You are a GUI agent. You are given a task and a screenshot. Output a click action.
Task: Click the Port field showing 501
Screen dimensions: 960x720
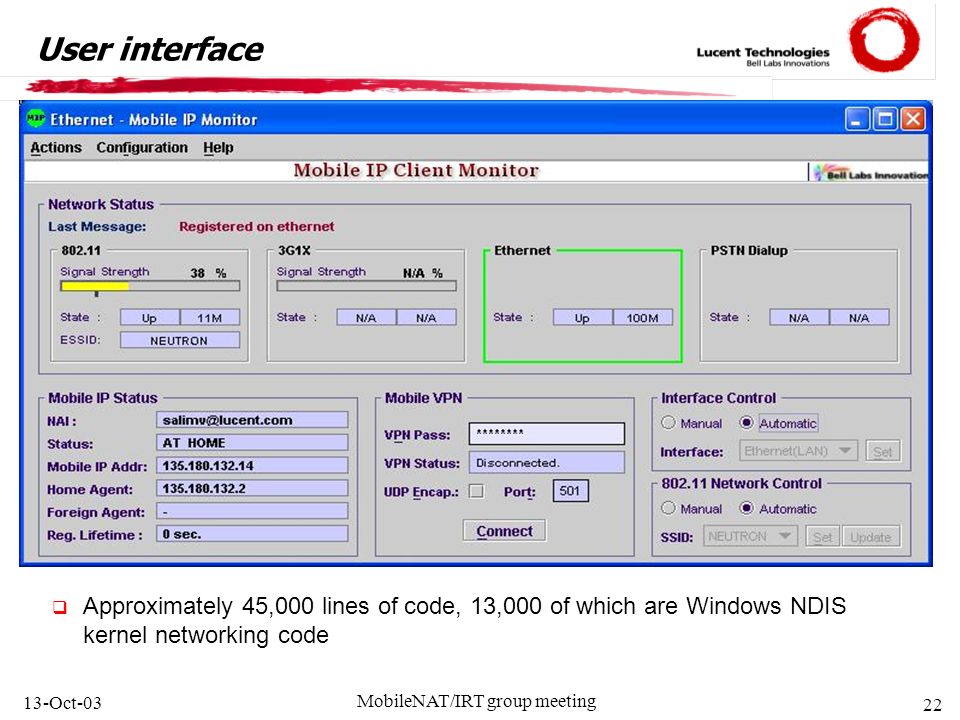click(570, 491)
